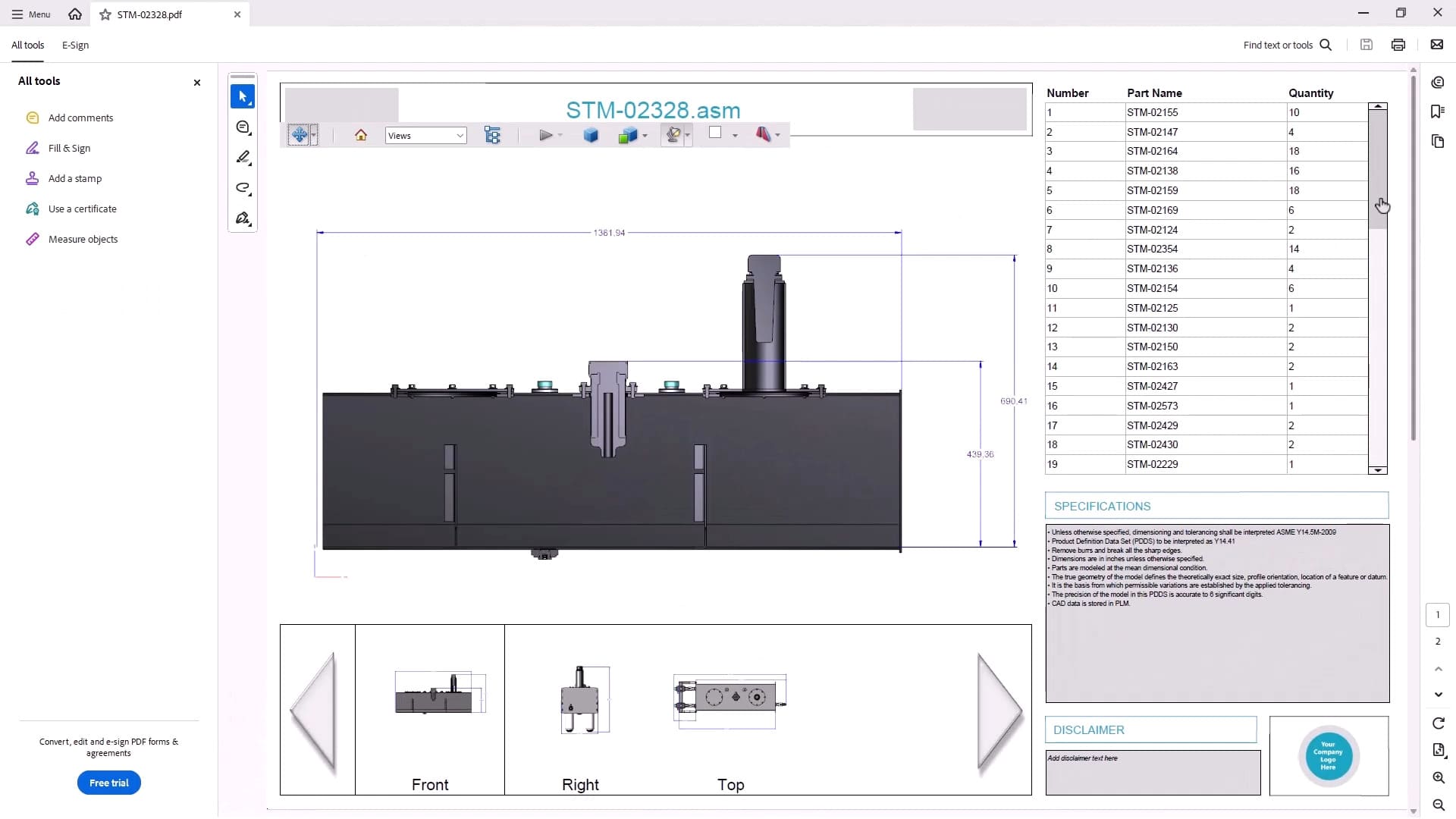
Task: Click the Right view thumbnail
Action: click(580, 700)
